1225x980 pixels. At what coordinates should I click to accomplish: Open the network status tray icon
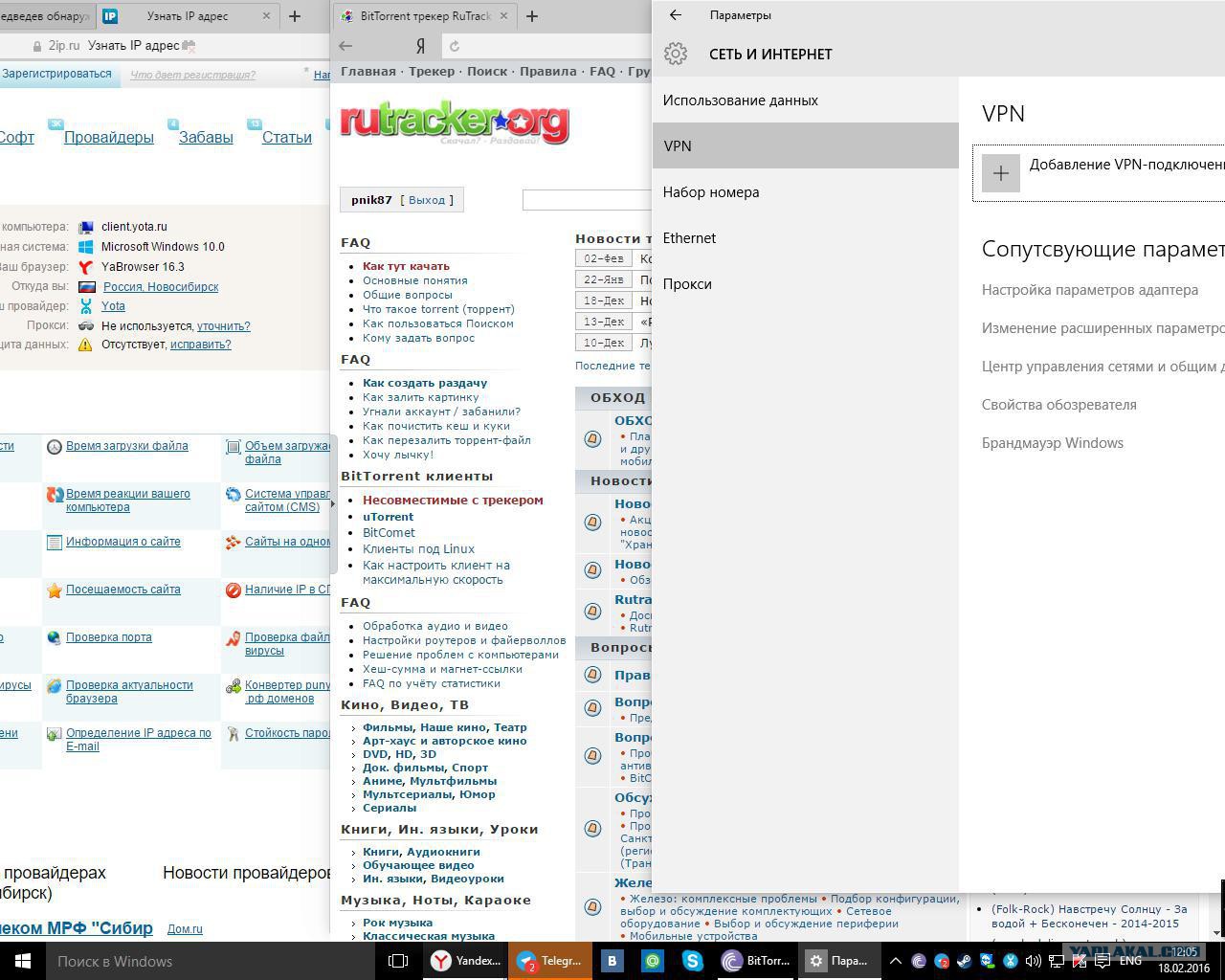point(1057,961)
